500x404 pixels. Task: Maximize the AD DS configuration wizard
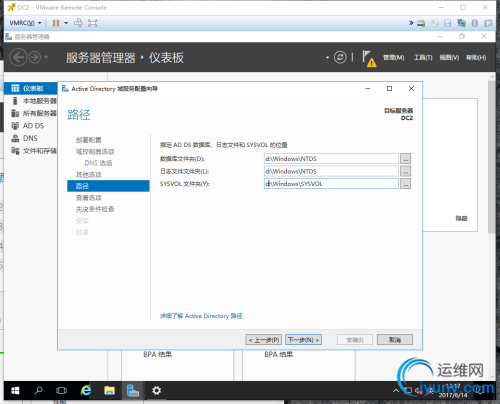[x=389, y=88]
